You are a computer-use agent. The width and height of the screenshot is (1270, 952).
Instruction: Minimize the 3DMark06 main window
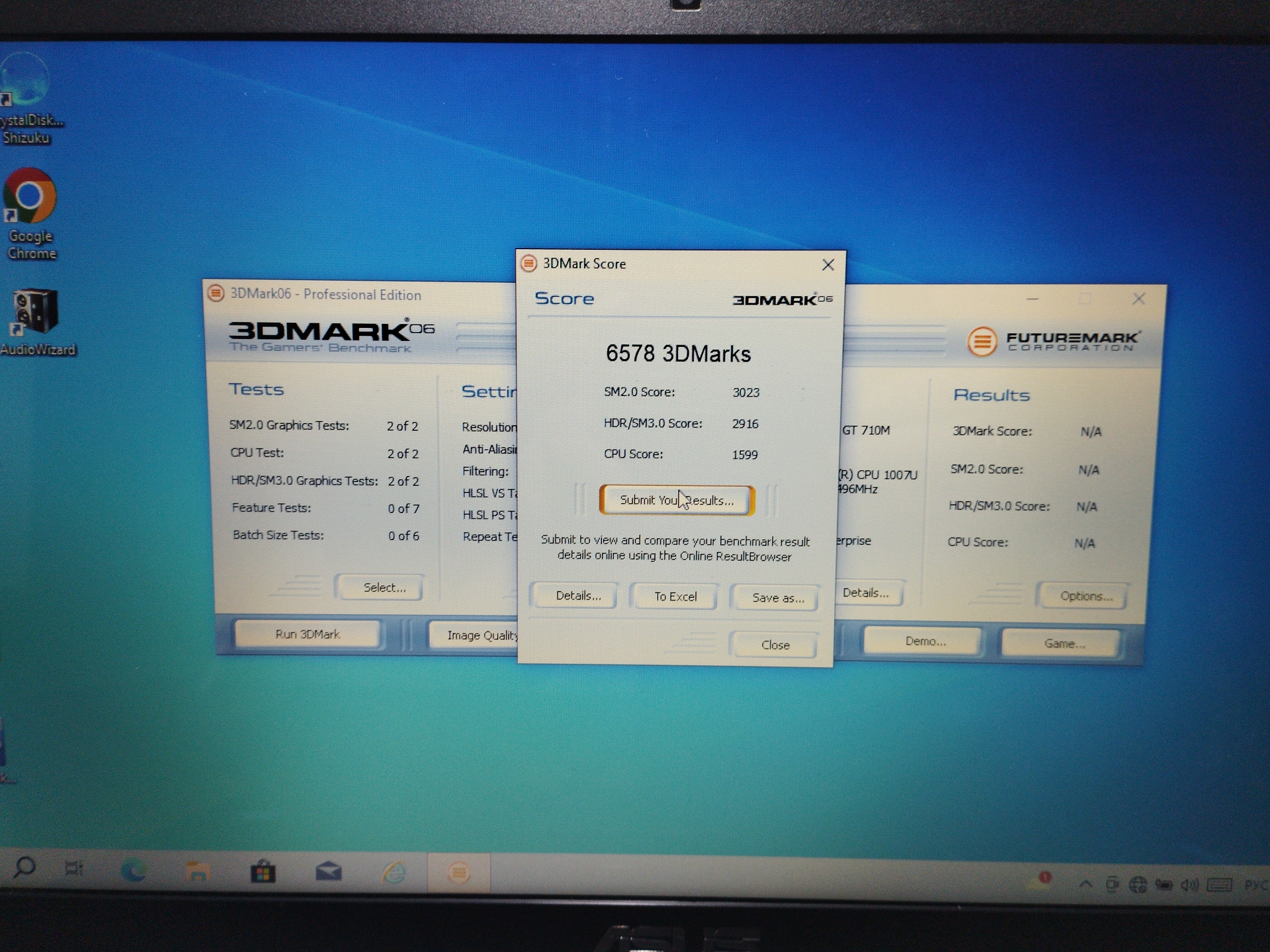[x=1032, y=299]
